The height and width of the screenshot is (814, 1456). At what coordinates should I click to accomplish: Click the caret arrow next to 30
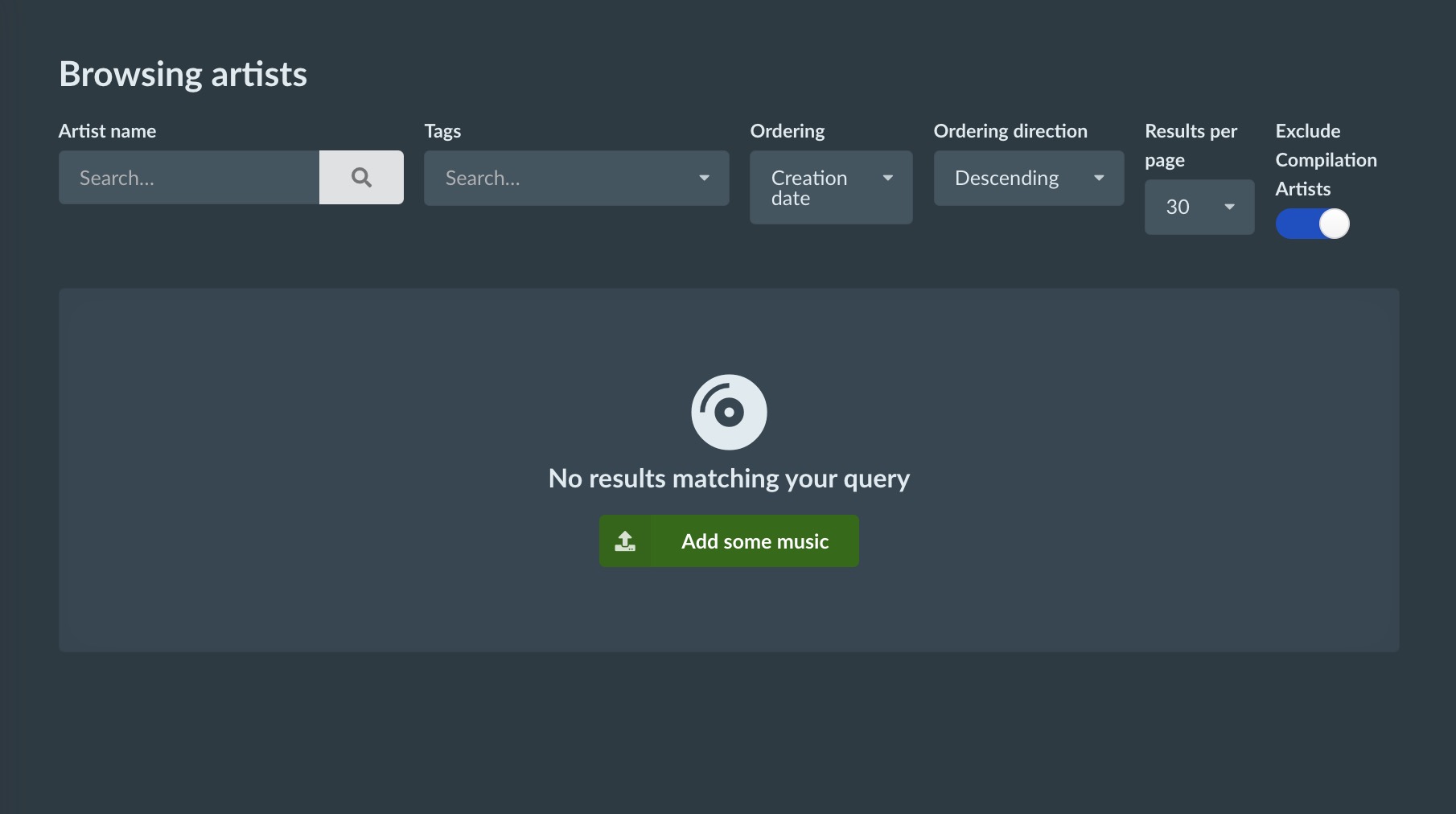1229,207
